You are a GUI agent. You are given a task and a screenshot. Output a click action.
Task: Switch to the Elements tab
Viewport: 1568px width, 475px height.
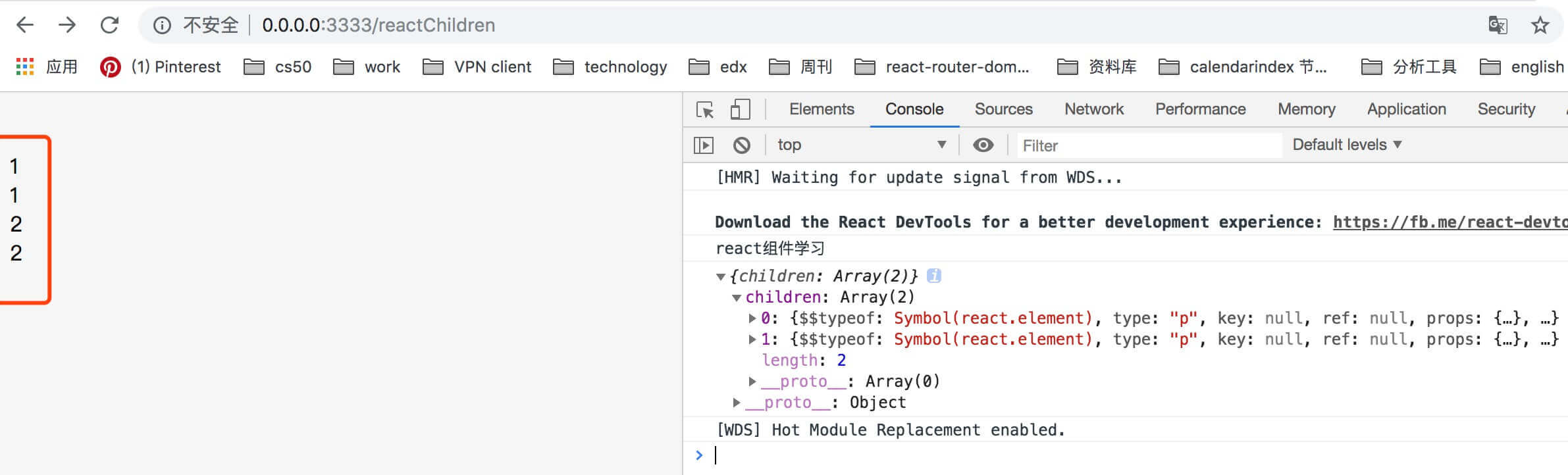tap(822, 109)
